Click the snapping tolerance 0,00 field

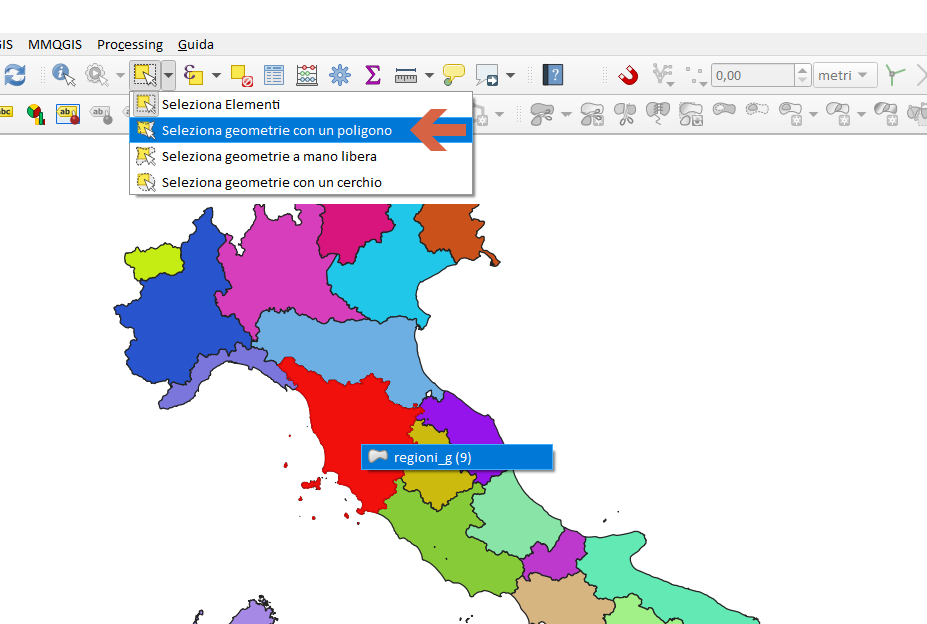pyautogui.click(x=753, y=75)
